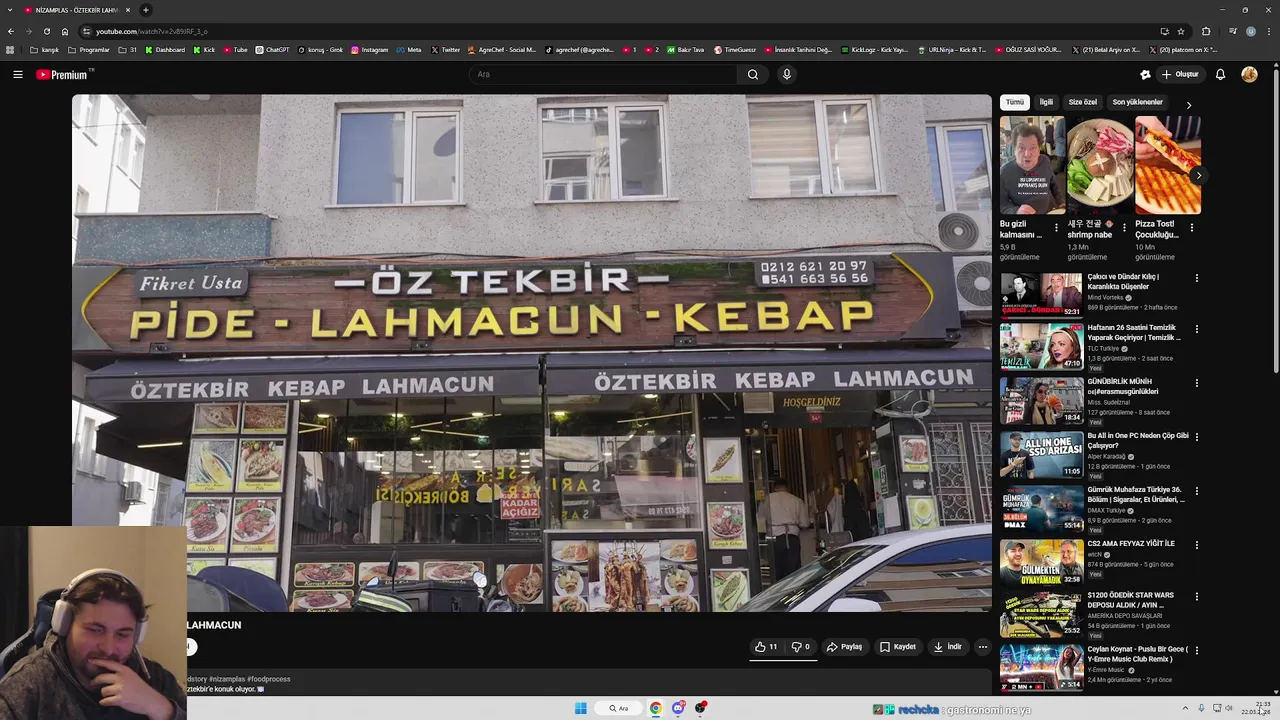The width and height of the screenshot is (1280, 720).
Task: Download the video with İndir
Action: pyautogui.click(x=947, y=647)
